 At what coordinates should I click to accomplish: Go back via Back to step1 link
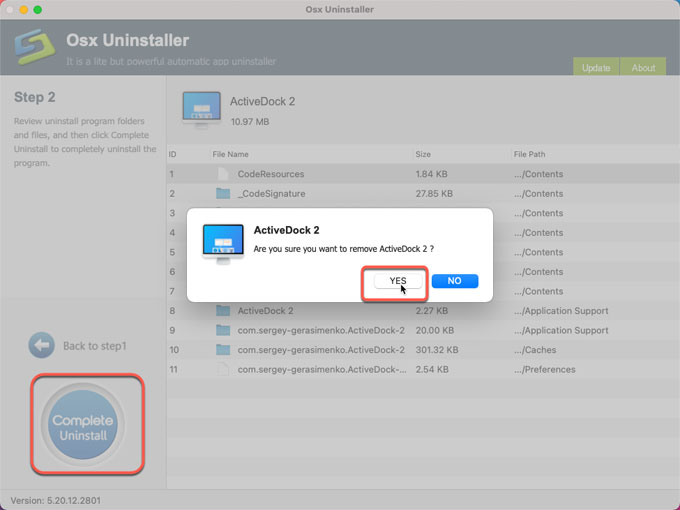94,346
